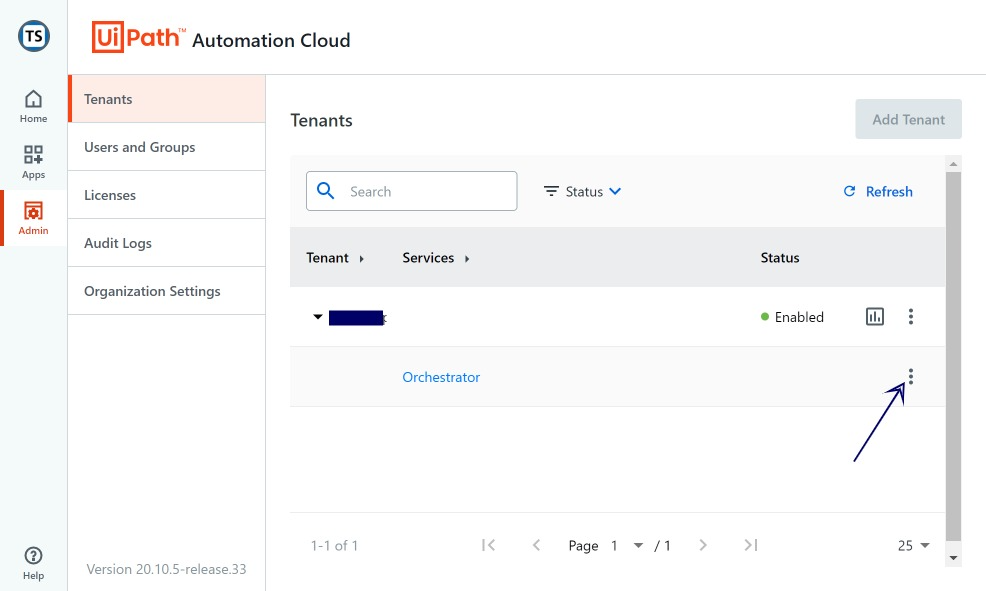The height and width of the screenshot is (591, 986).
Task: Click the Enabled status text
Action: coord(799,317)
